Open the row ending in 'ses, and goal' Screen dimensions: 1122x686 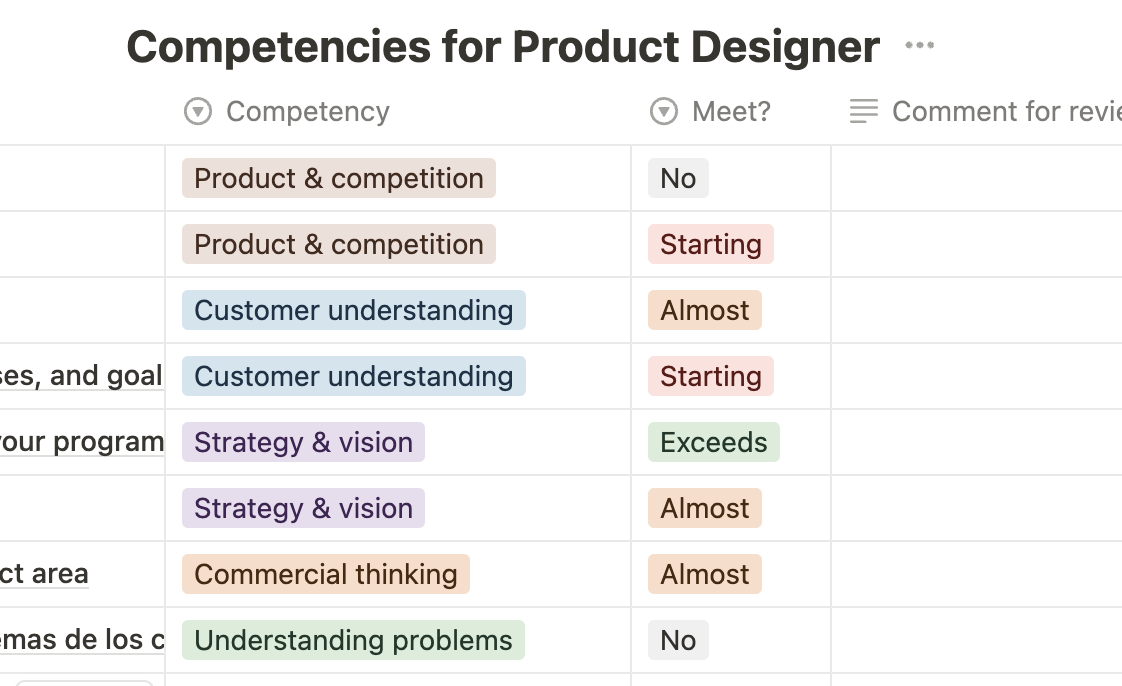pos(81,376)
